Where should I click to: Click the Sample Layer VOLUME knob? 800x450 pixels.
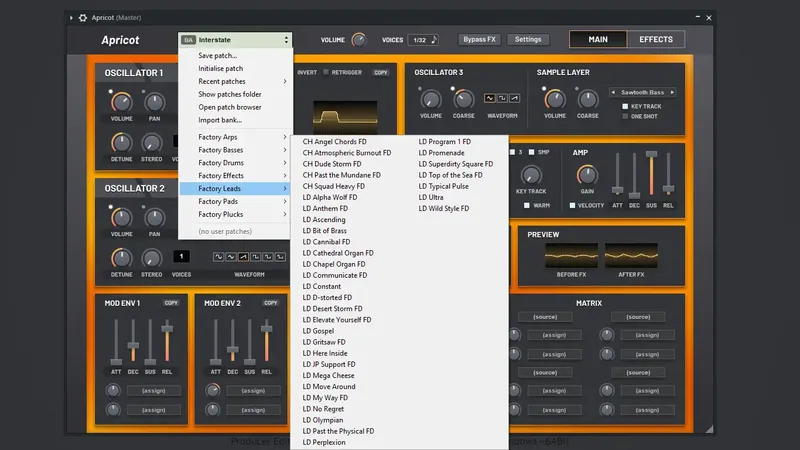pos(555,100)
